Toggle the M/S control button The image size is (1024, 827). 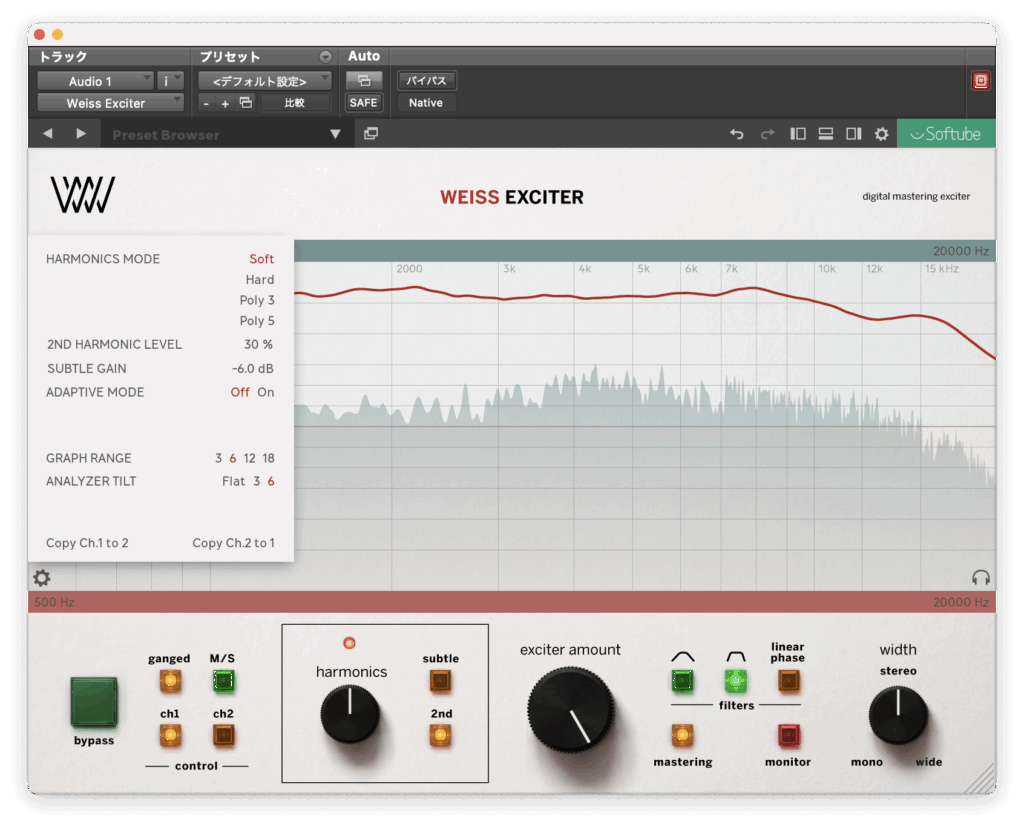point(223,681)
